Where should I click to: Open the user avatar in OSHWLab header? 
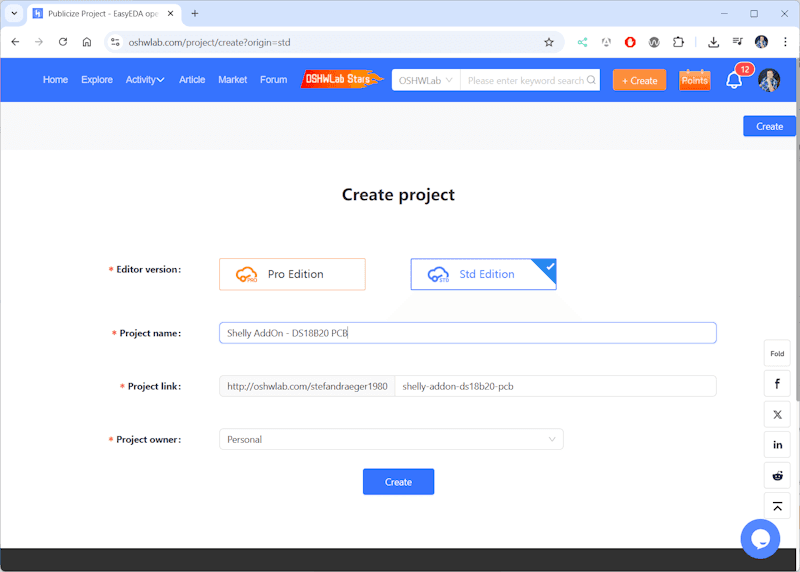point(769,80)
